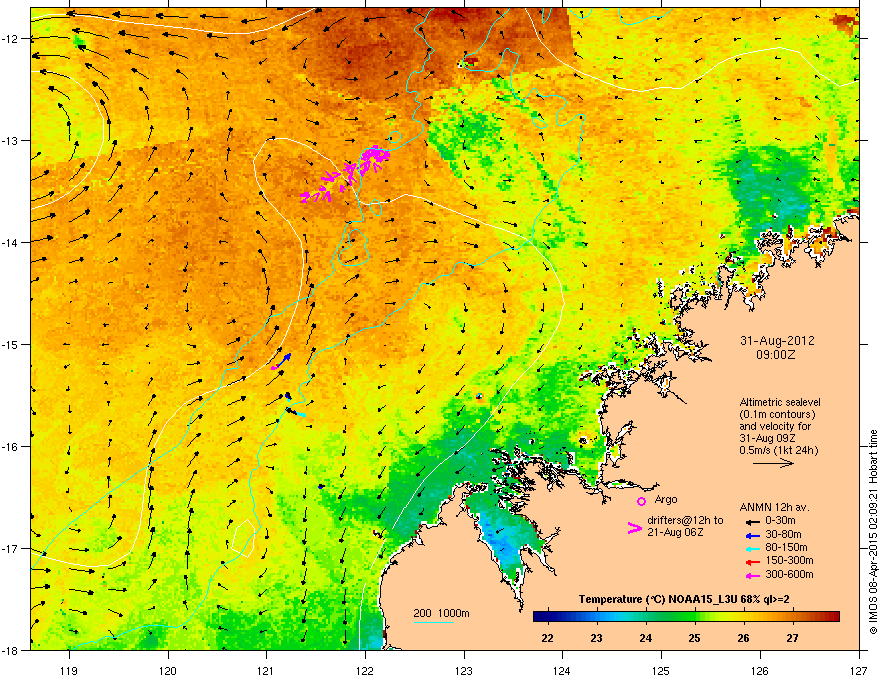This screenshot has width=880, height=680.
Task: Click the "drifters@12h to" legend label
Action: point(685,521)
